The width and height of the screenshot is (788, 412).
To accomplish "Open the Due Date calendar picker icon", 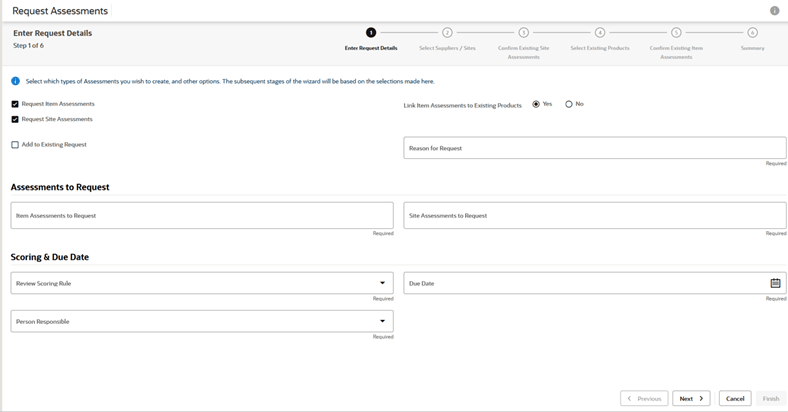I will [775, 283].
